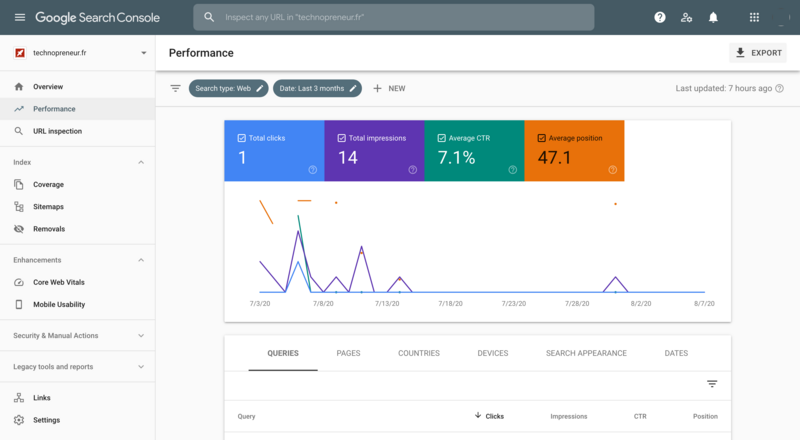Image resolution: width=800 pixels, height=440 pixels.
Task: Open Core Web Vitals report
Action: (x=78, y=282)
